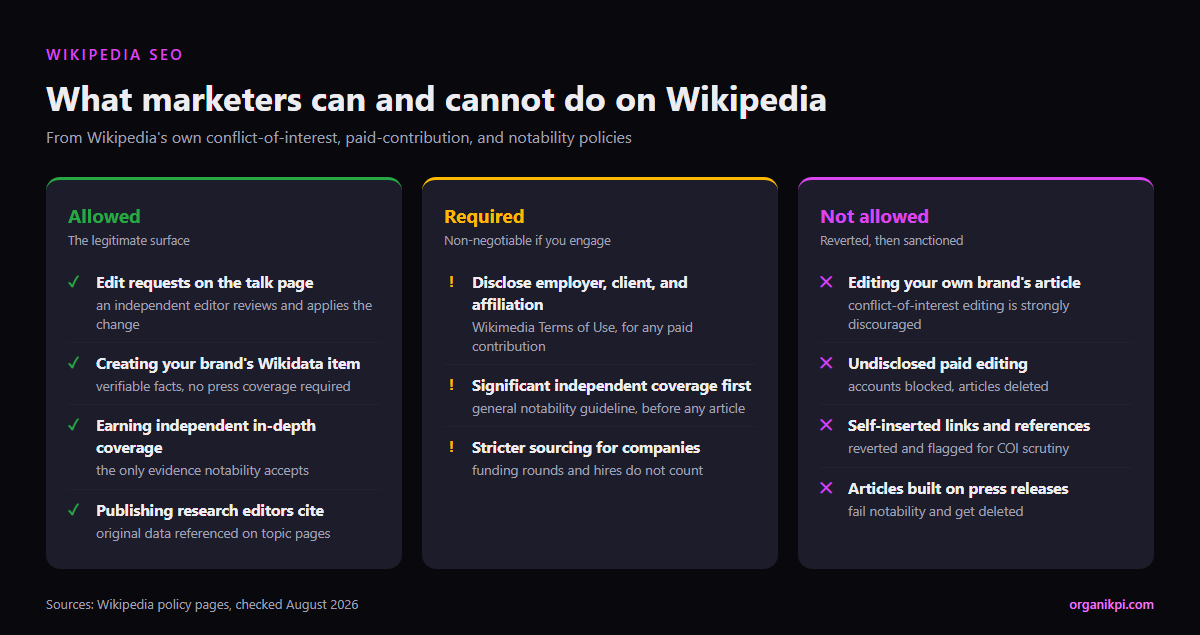
Task: Click the text Wikimedia Terms of Use, for any paid contribution
Action: pyautogui.click(x=582, y=337)
